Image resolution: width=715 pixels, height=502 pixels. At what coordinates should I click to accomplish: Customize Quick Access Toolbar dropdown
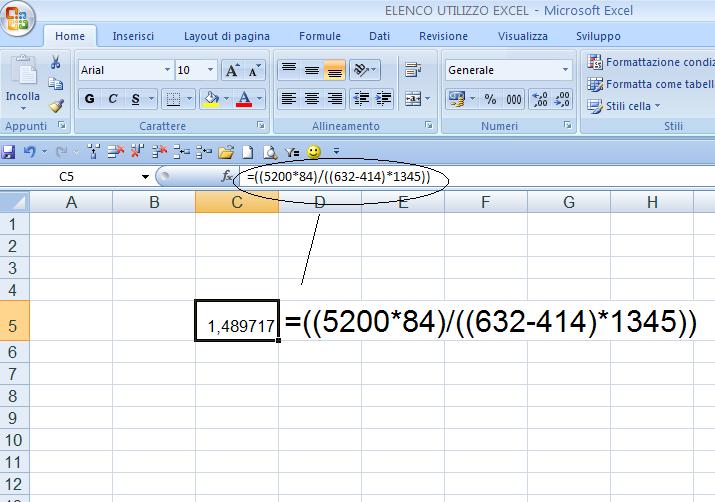point(336,151)
